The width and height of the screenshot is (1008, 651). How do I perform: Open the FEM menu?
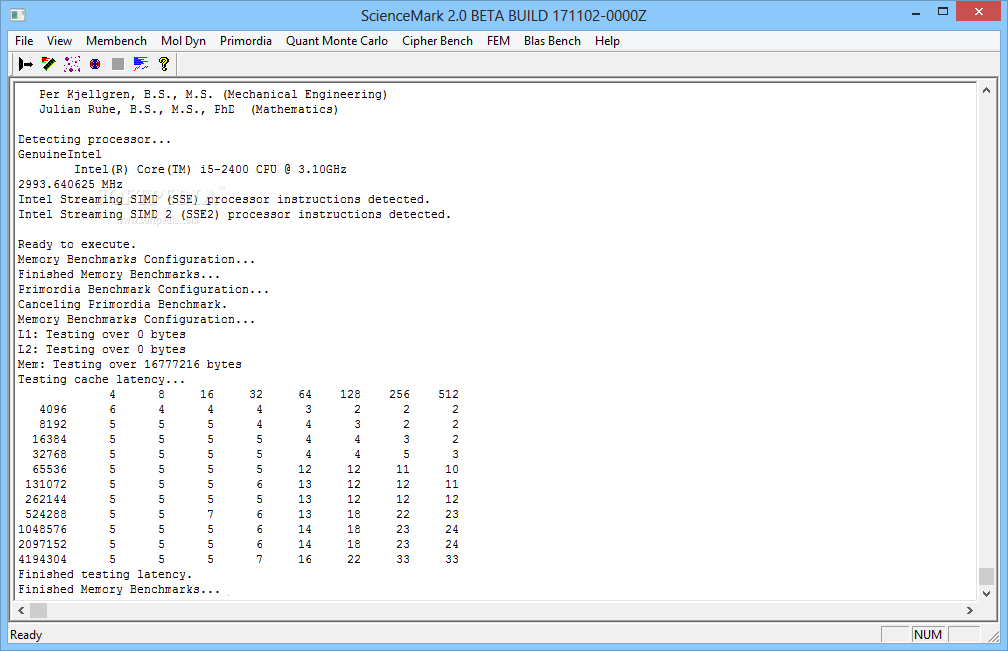[x=498, y=40]
